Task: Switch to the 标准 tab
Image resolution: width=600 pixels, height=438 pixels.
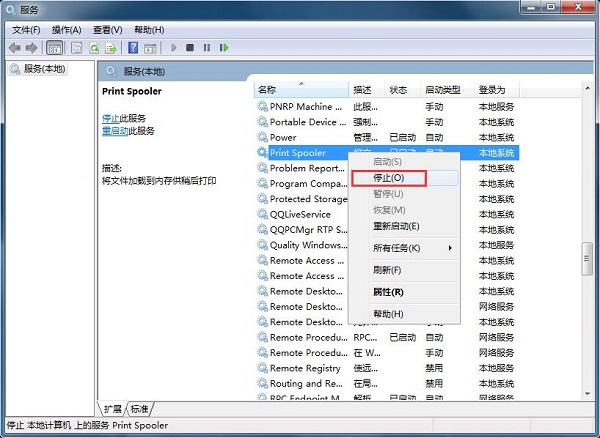Action: click(139, 409)
